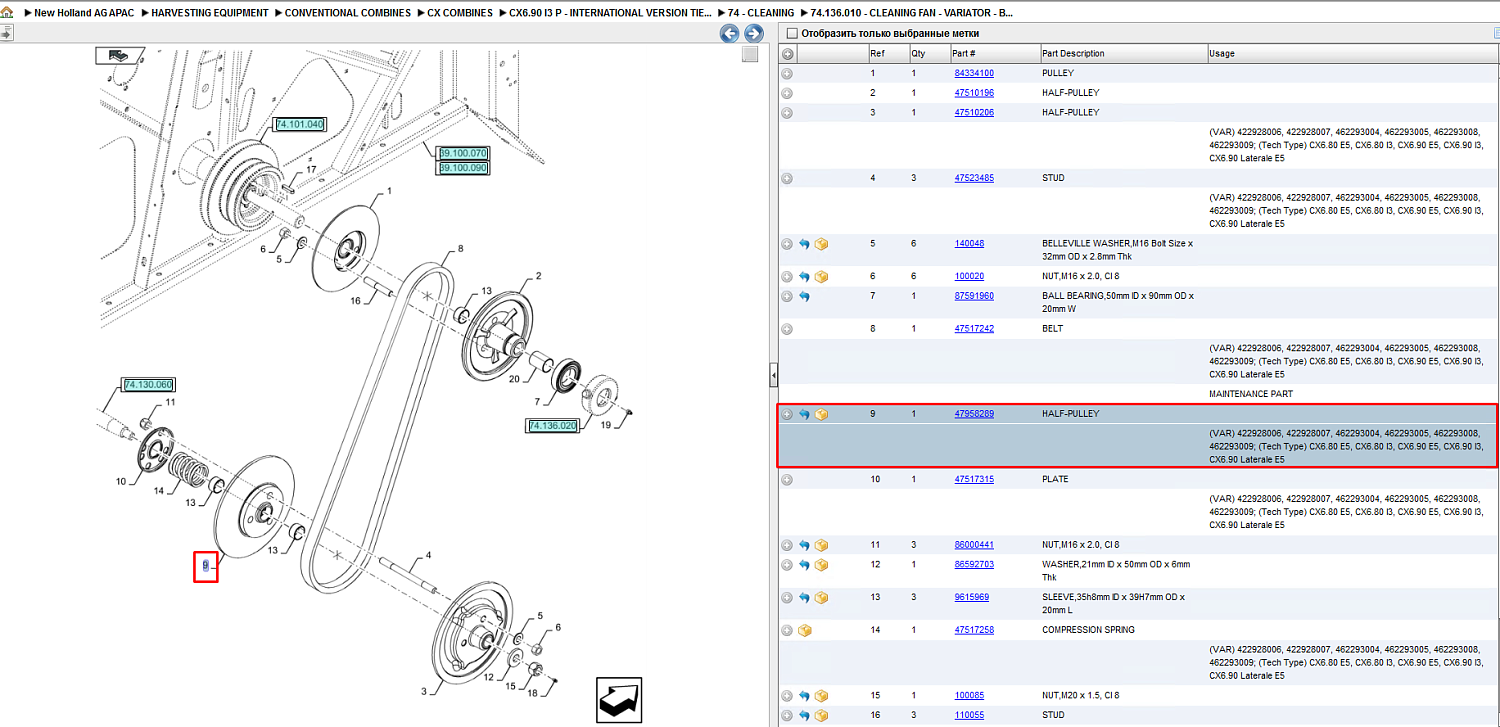The height and width of the screenshot is (727, 1500).
Task: Open the New Holland AG APAC breadcrumb
Action: 85,13
